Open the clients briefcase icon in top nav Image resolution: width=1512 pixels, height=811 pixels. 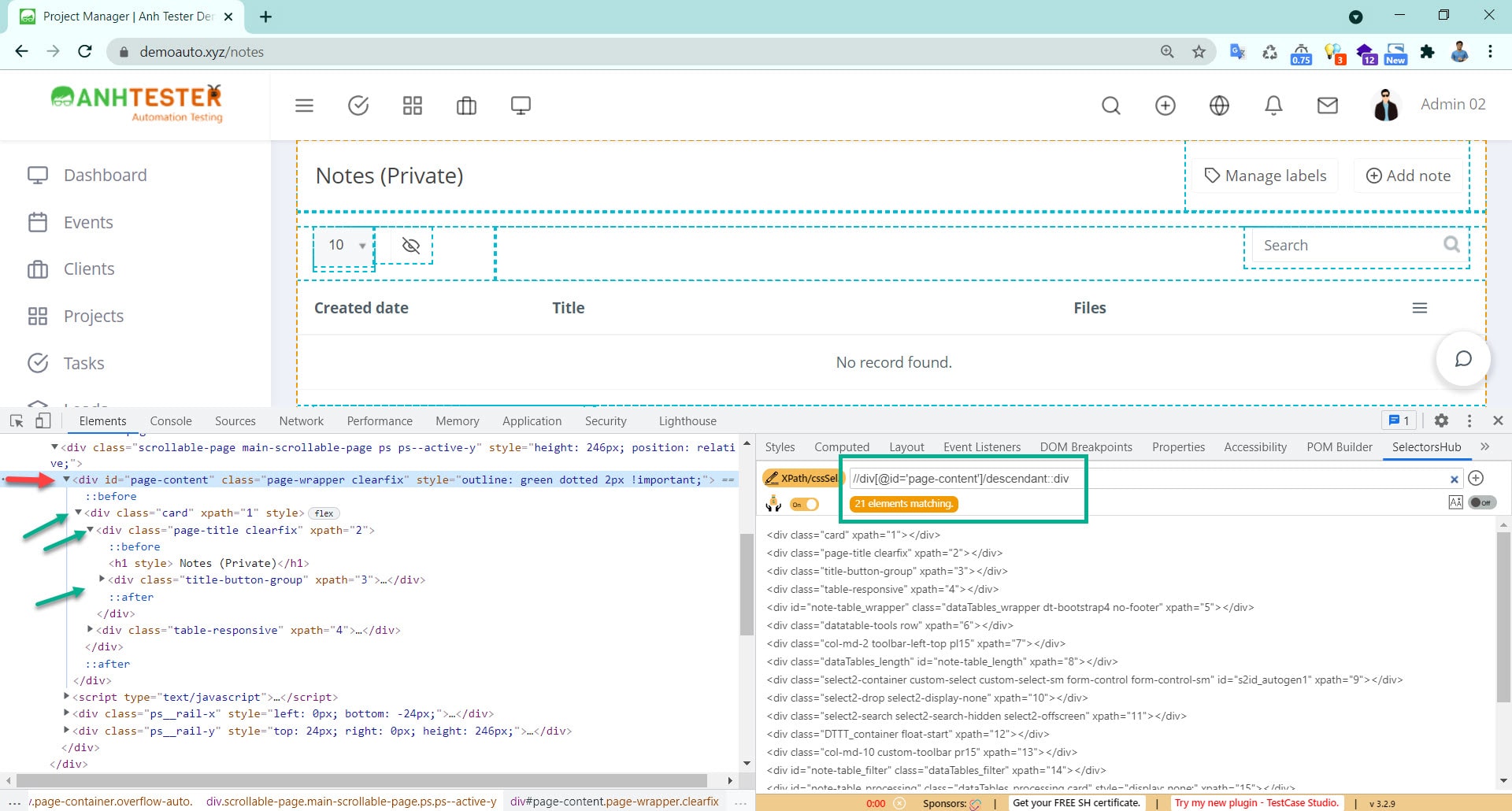pyautogui.click(x=466, y=106)
